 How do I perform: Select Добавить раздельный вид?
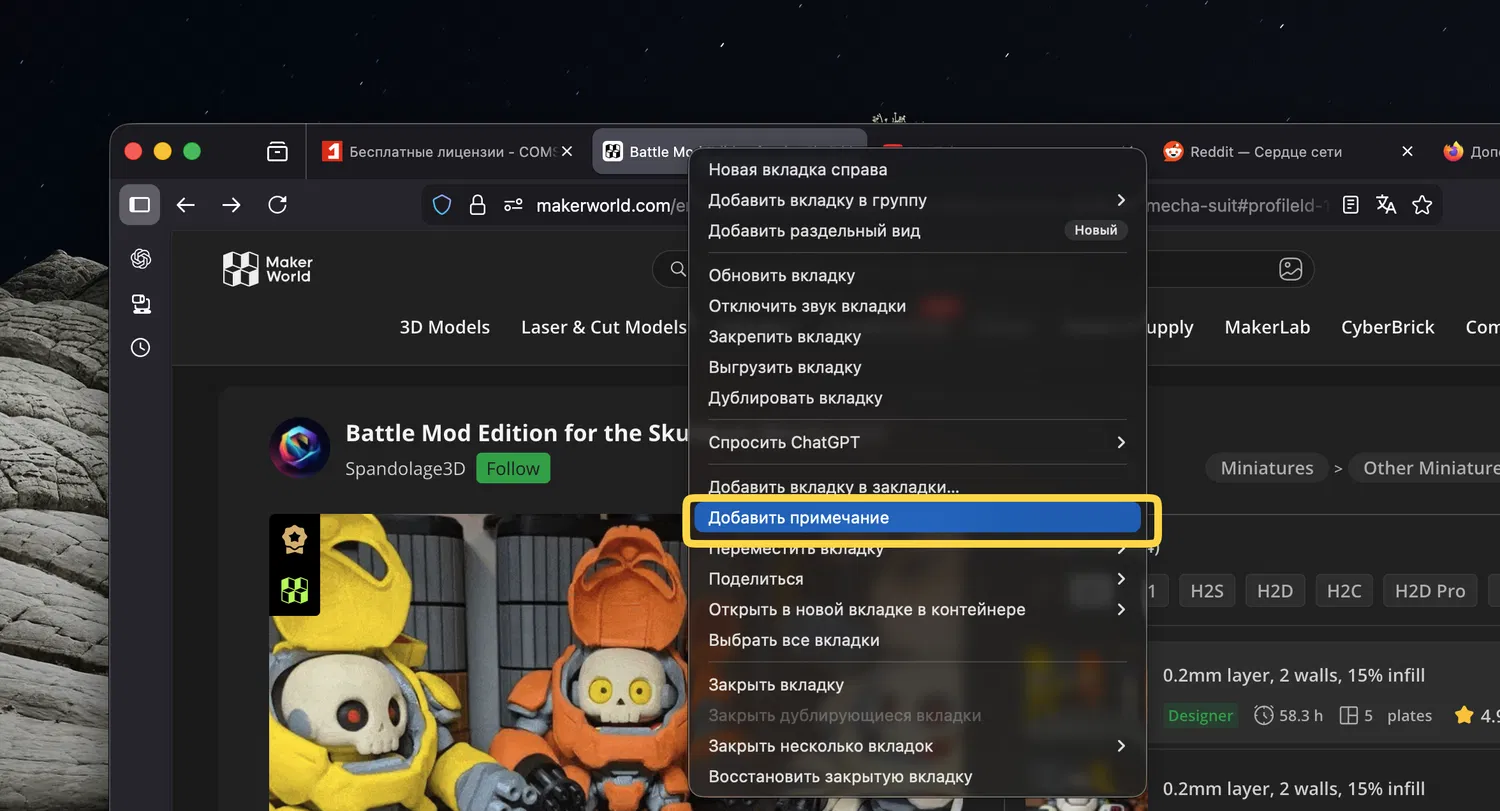point(917,231)
